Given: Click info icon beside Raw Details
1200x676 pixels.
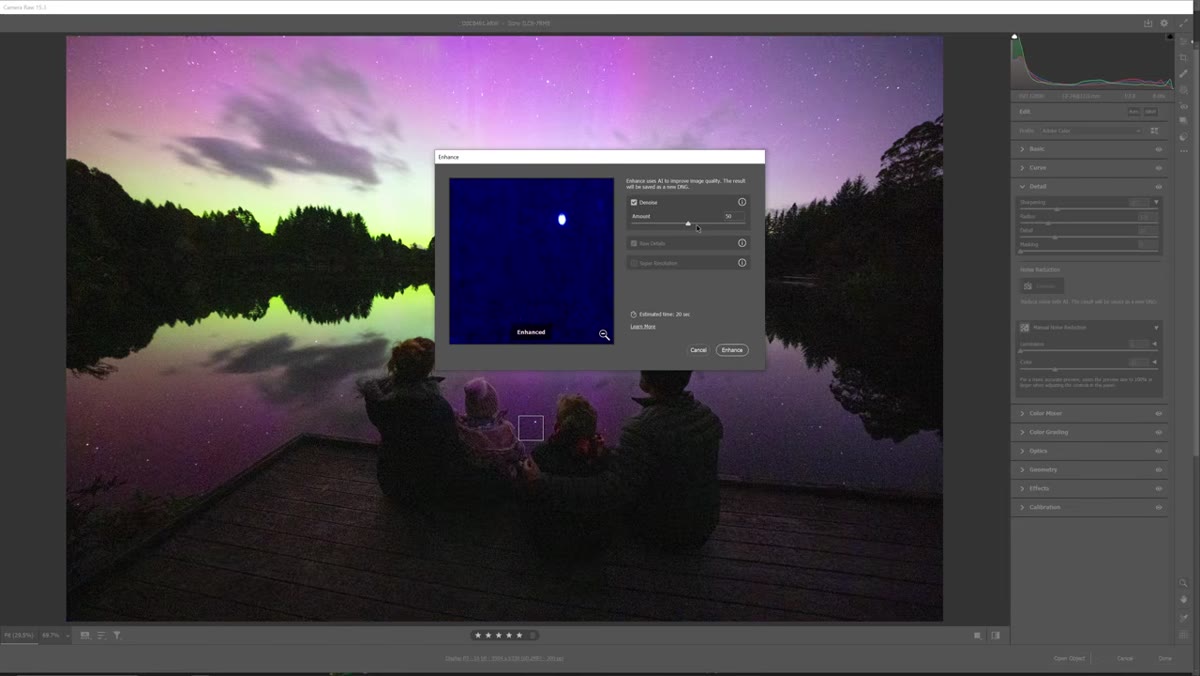Looking at the screenshot, I should tap(742, 243).
